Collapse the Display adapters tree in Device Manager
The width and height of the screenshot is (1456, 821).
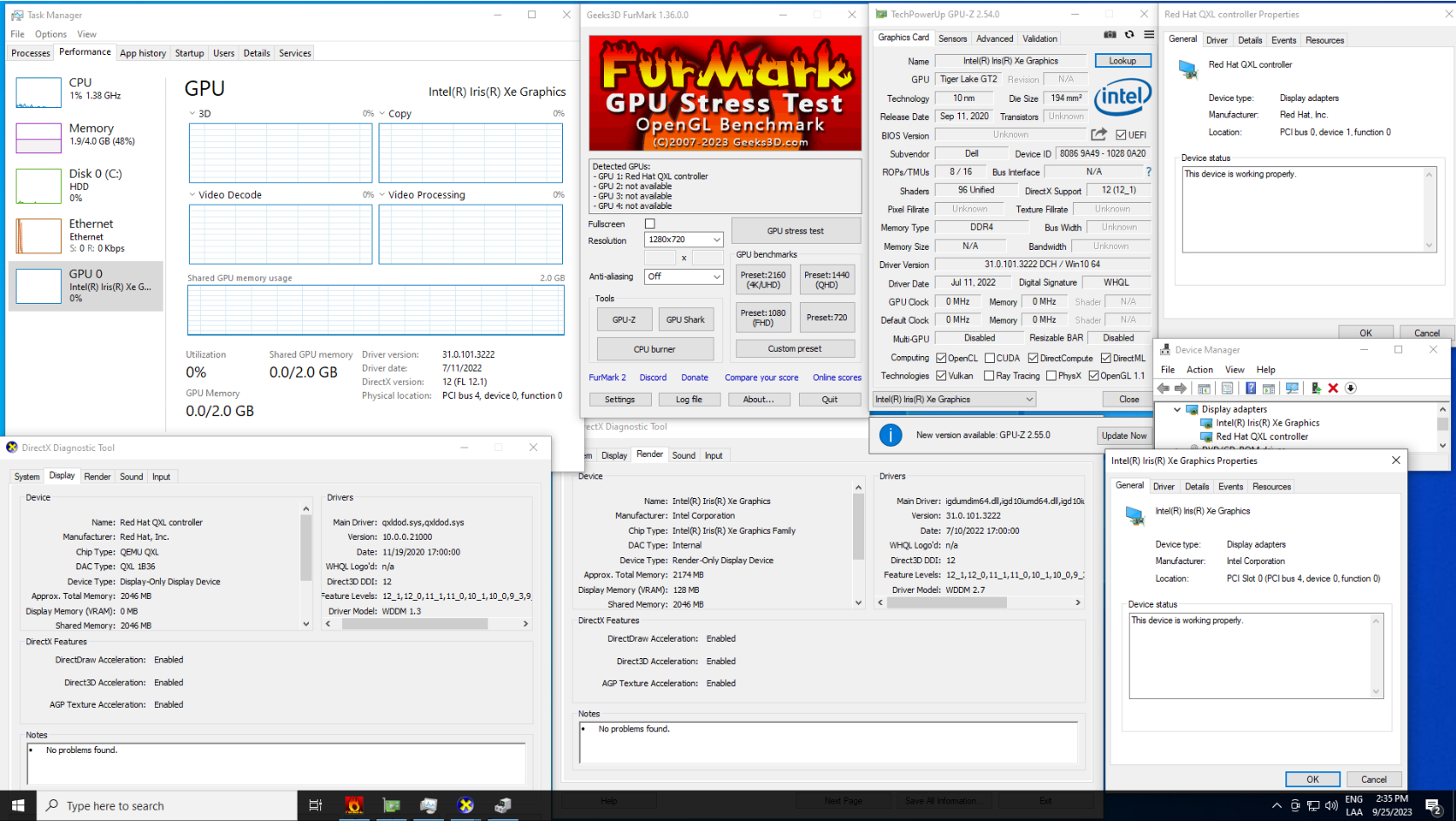tap(1178, 409)
